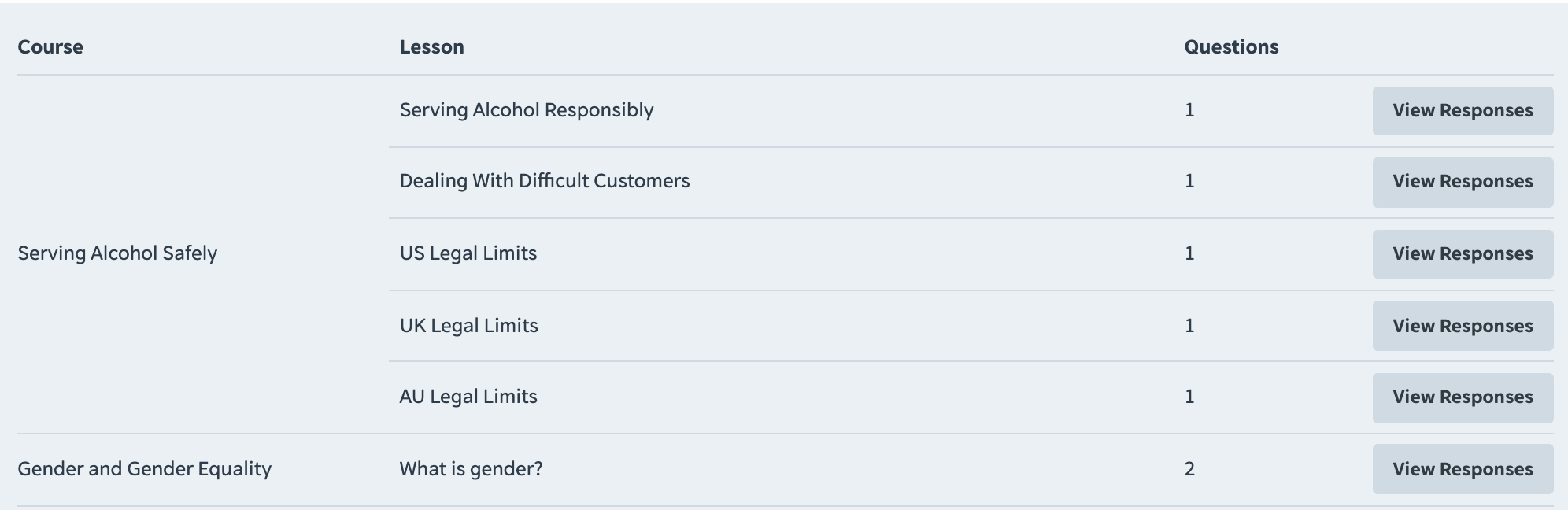Select the Serving Alcohol Safely course name
The height and width of the screenshot is (510, 1568).
point(118,253)
